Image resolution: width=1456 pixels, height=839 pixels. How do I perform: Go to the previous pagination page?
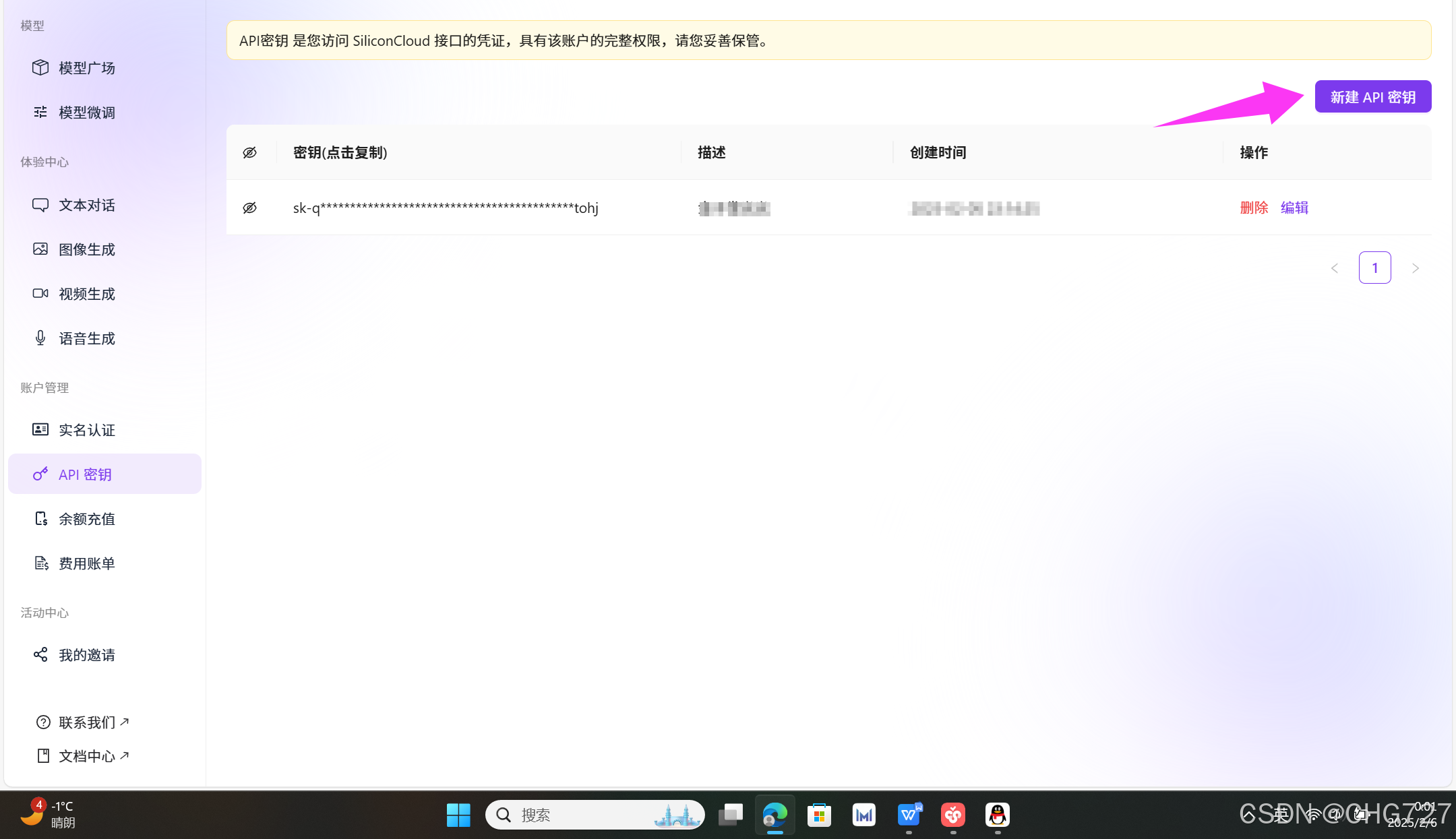[1334, 268]
